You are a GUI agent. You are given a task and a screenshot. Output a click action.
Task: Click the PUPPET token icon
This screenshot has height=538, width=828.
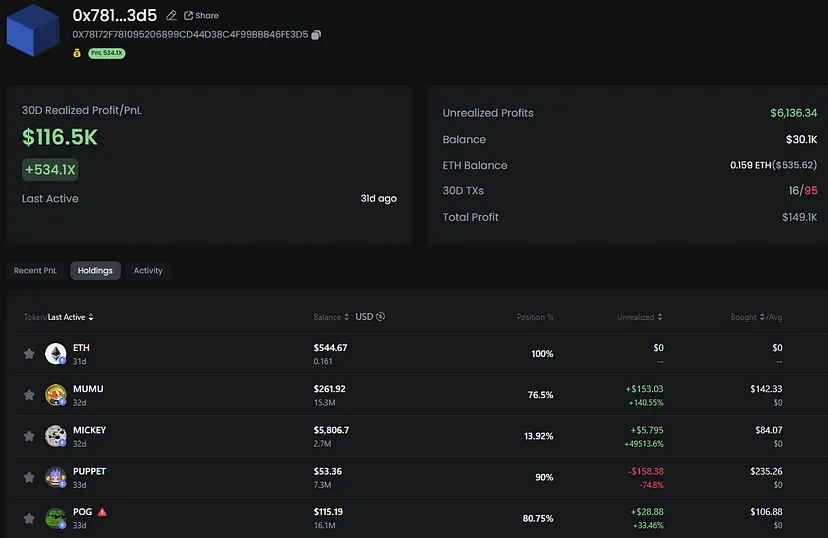(x=55, y=477)
